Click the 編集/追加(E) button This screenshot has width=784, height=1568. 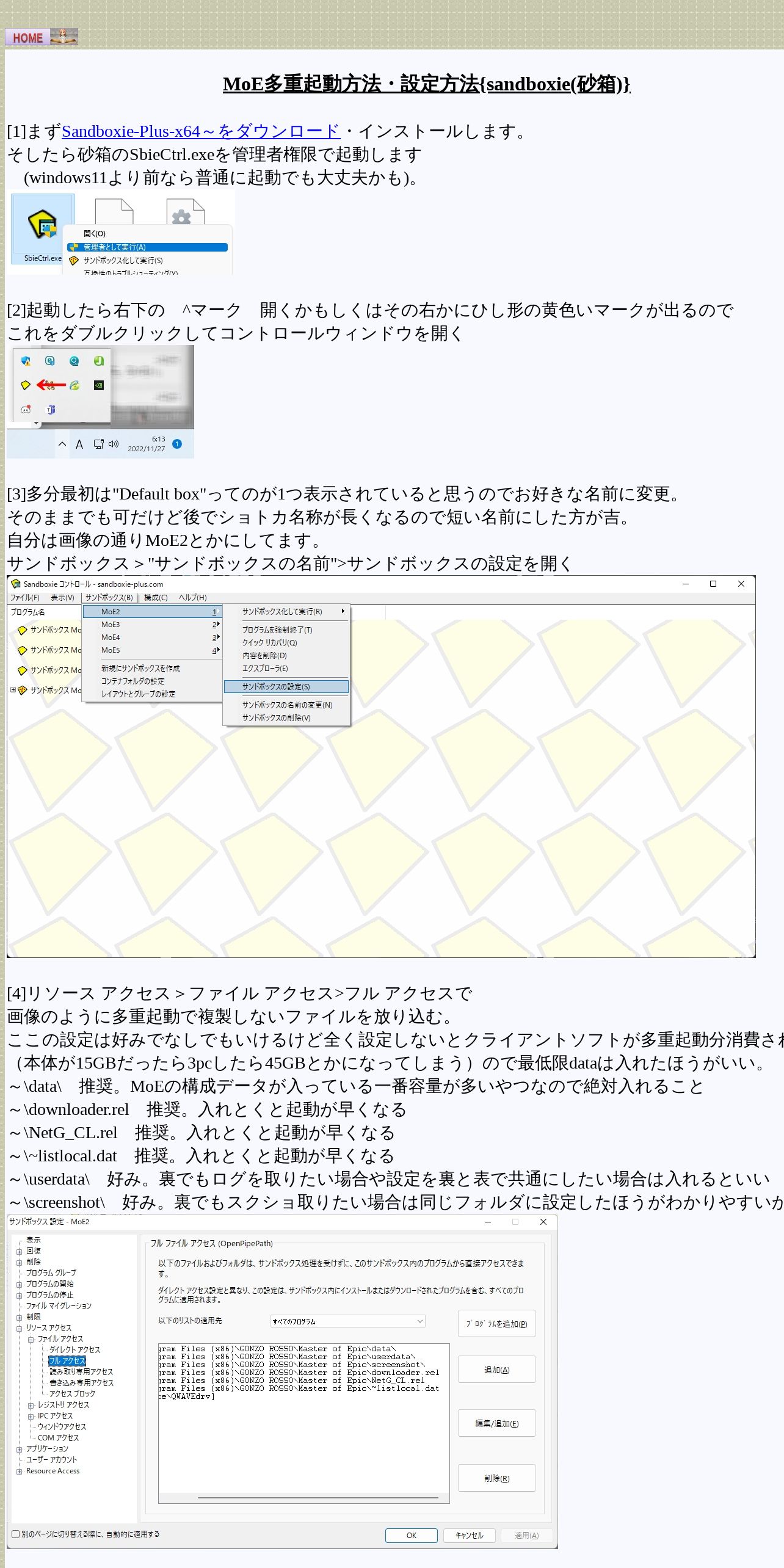pos(496,1423)
